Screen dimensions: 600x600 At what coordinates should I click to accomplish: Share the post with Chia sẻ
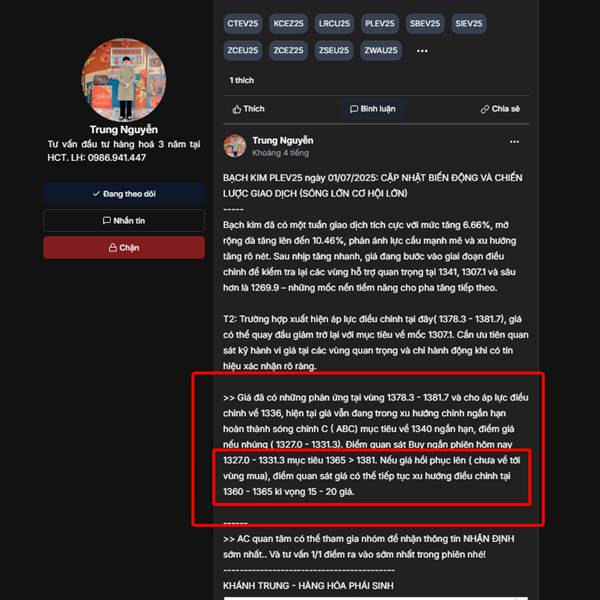click(x=500, y=109)
